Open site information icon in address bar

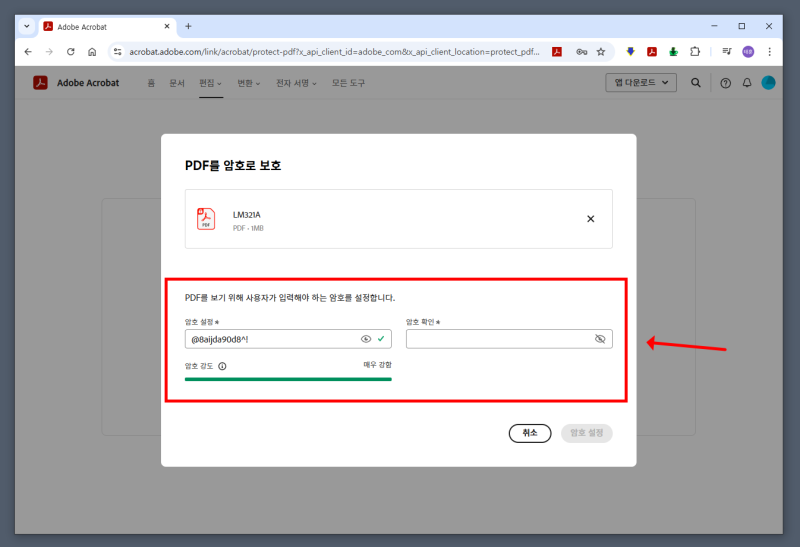118,52
